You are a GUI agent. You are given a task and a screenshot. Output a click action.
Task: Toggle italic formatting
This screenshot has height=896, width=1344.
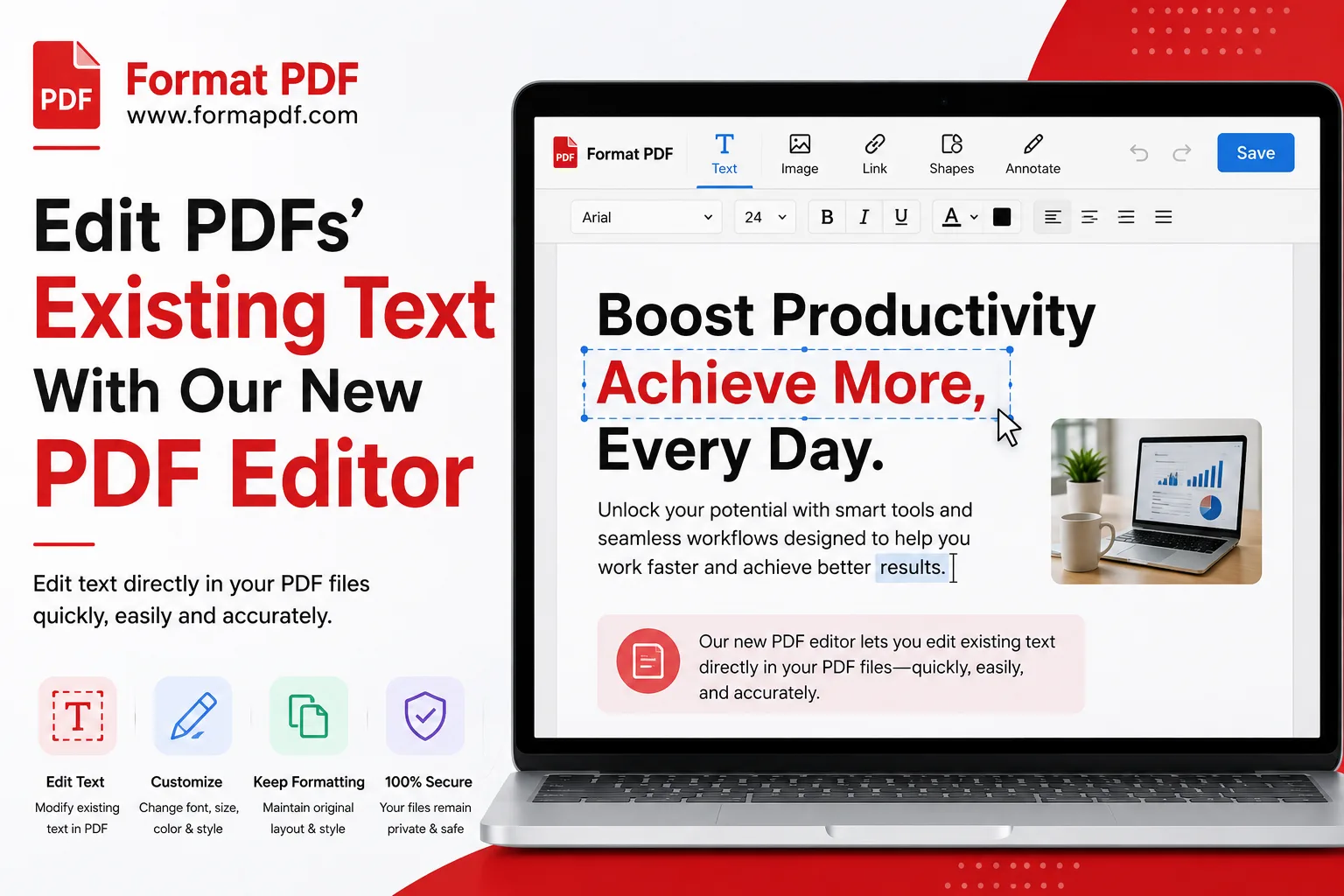coord(864,217)
